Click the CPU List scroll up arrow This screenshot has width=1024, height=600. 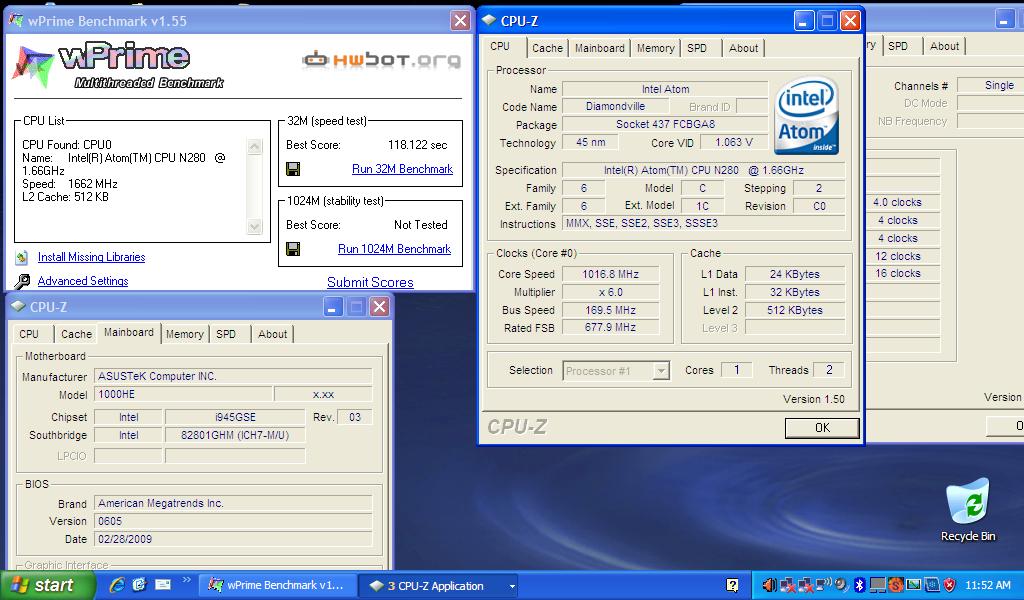[255, 147]
